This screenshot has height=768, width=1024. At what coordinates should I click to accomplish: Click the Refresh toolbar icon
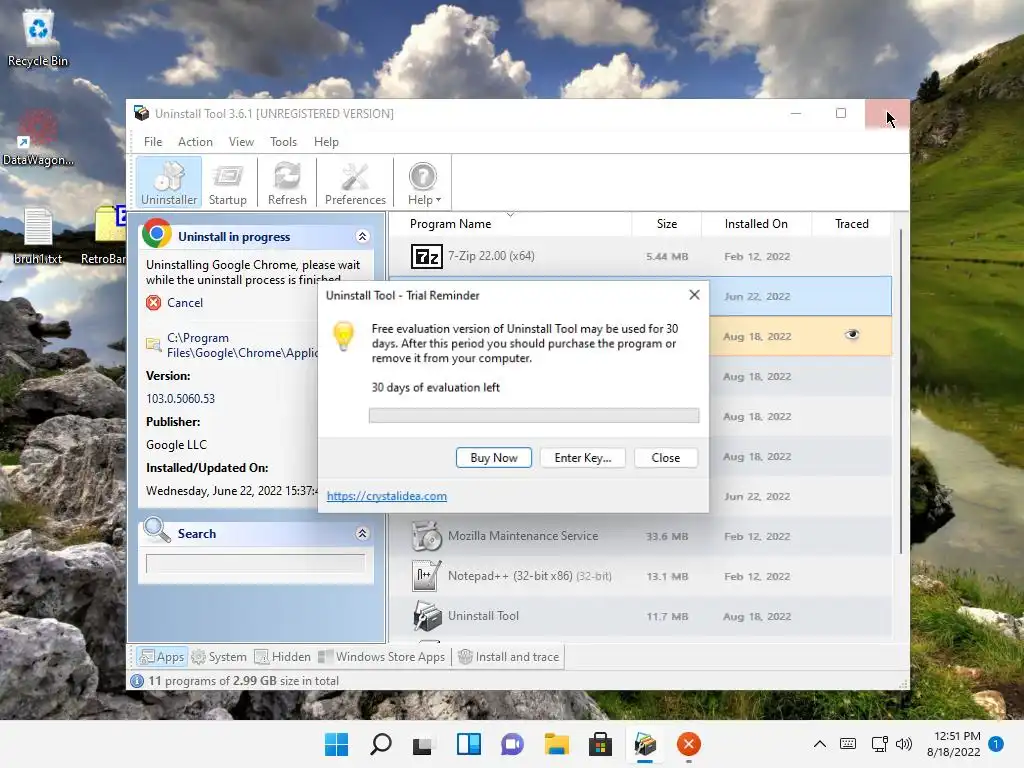pos(287,182)
